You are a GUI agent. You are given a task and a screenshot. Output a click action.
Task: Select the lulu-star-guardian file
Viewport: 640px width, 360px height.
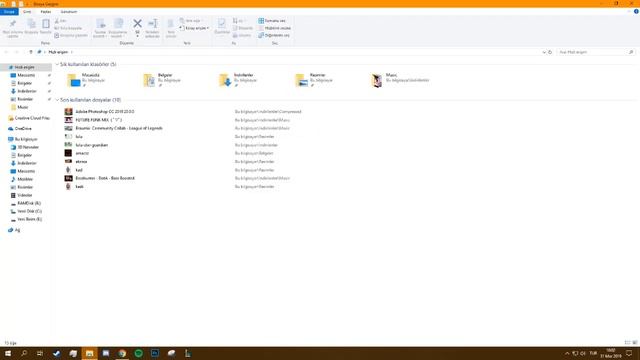pos(91,145)
